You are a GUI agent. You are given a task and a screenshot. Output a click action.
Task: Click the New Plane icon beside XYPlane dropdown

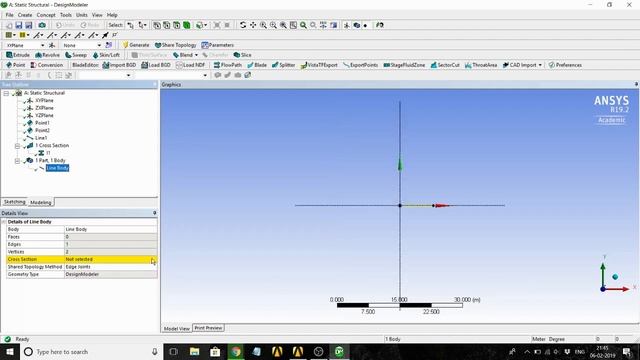52,45
